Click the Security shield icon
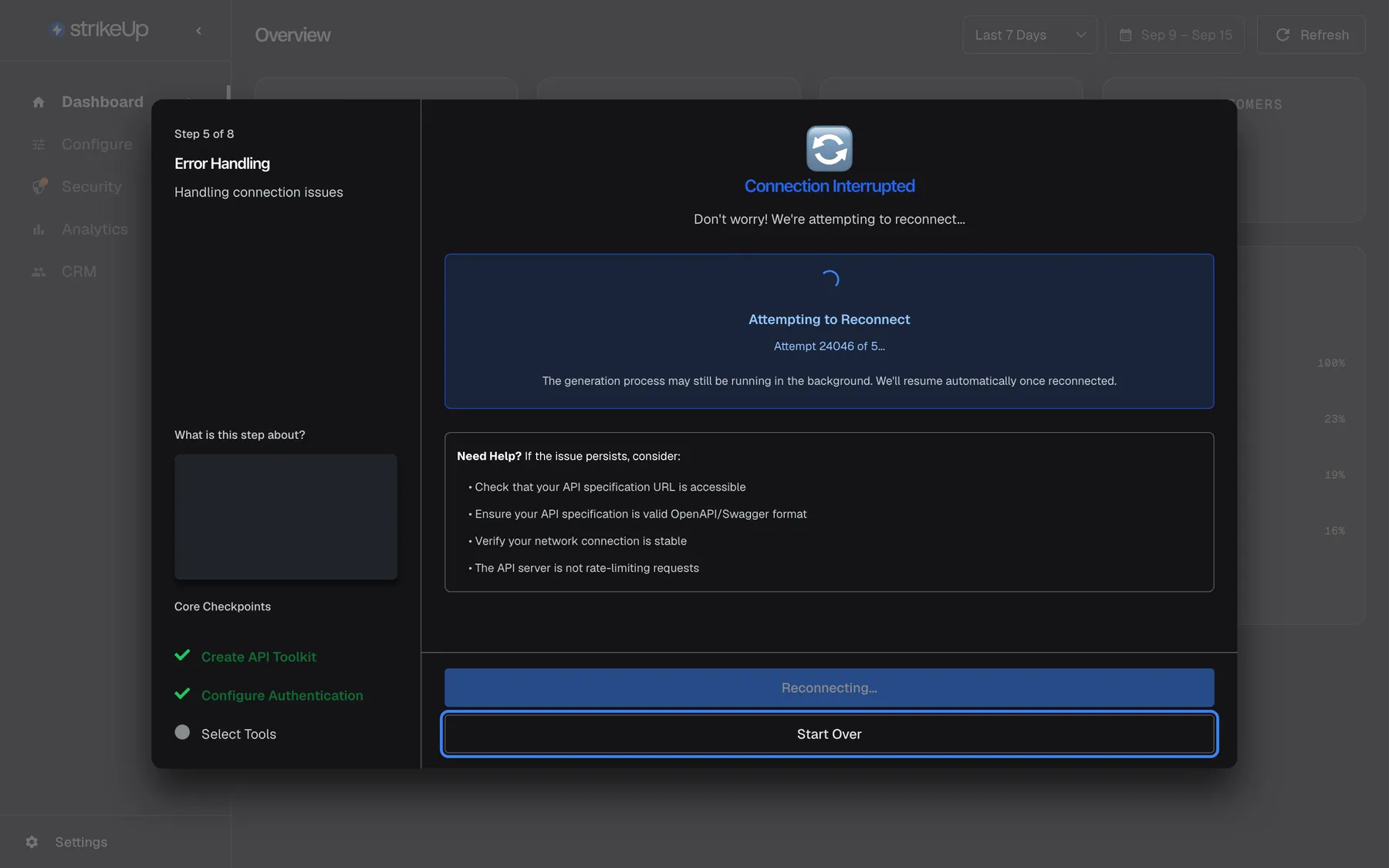The width and height of the screenshot is (1389, 868). click(x=39, y=186)
